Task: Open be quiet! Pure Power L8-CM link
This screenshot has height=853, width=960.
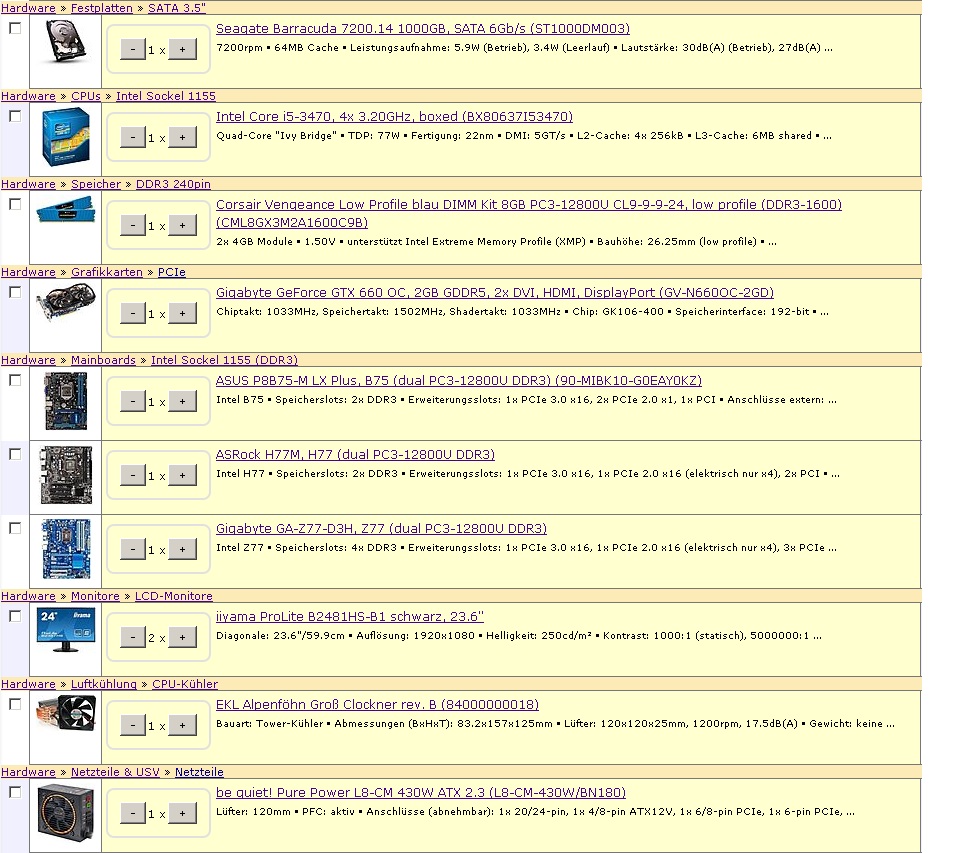Action: click(x=421, y=793)
